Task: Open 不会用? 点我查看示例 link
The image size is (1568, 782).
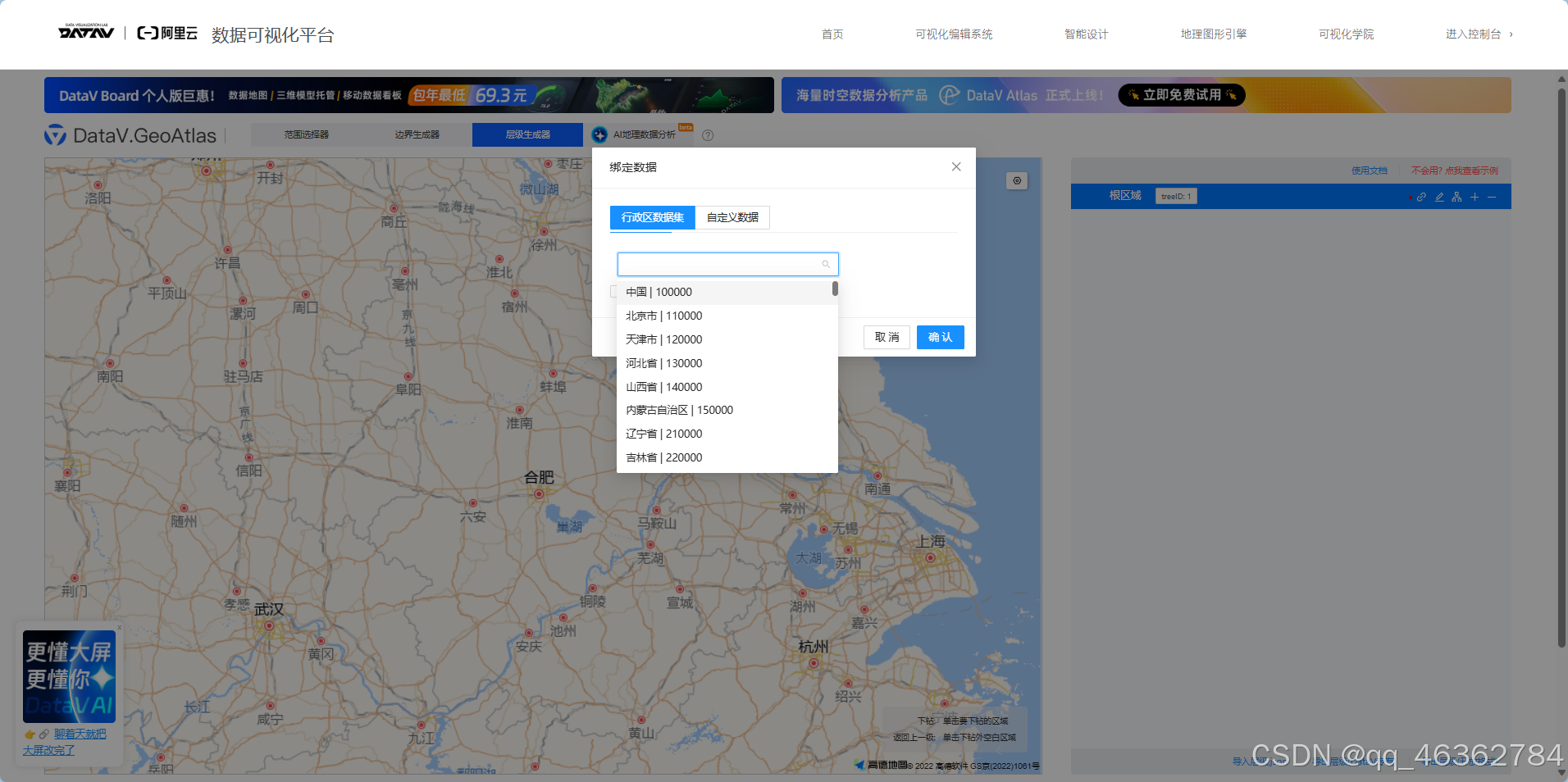Action: tap(1454, 170)
